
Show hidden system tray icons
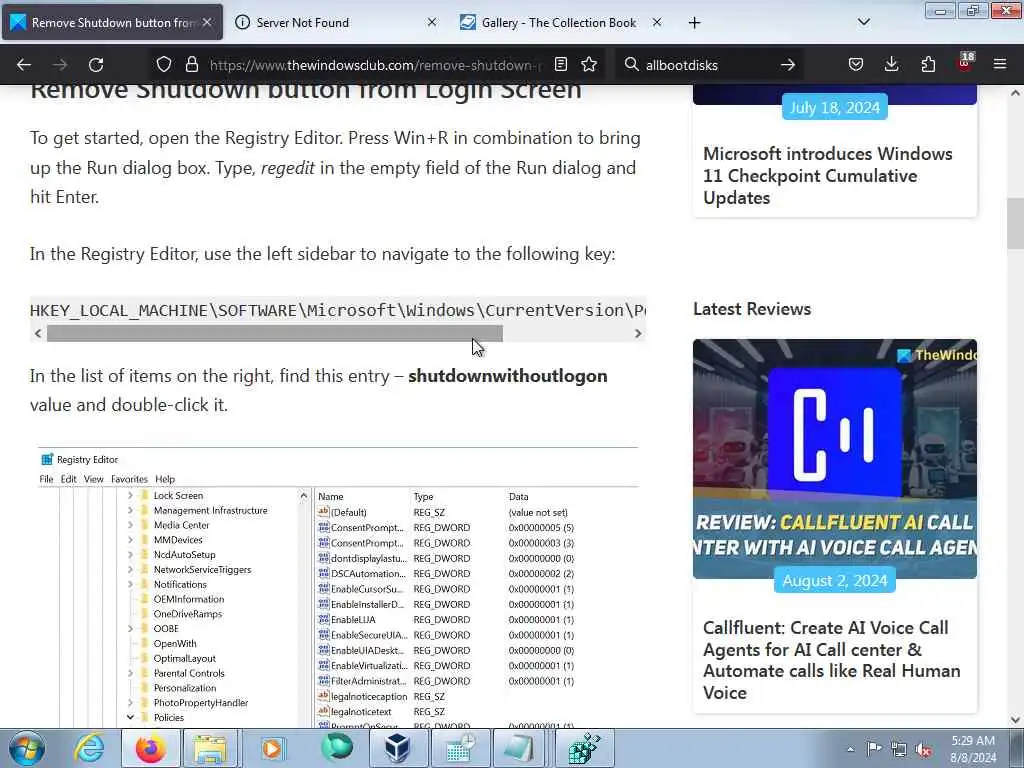pyautogui.click(x=850, y=749)
